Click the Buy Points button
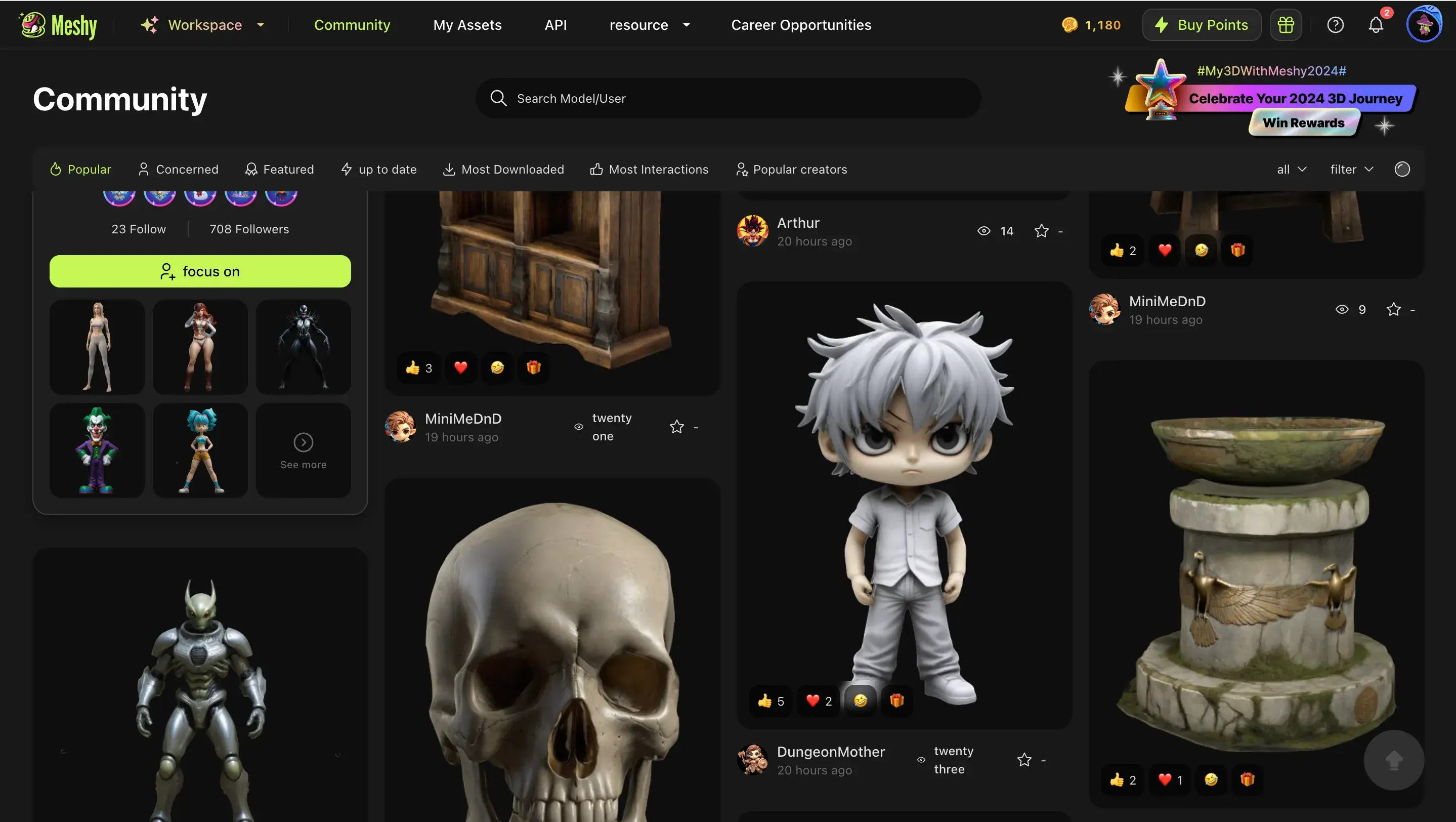Screen dimensions: 1456x822 point(1201,24)
